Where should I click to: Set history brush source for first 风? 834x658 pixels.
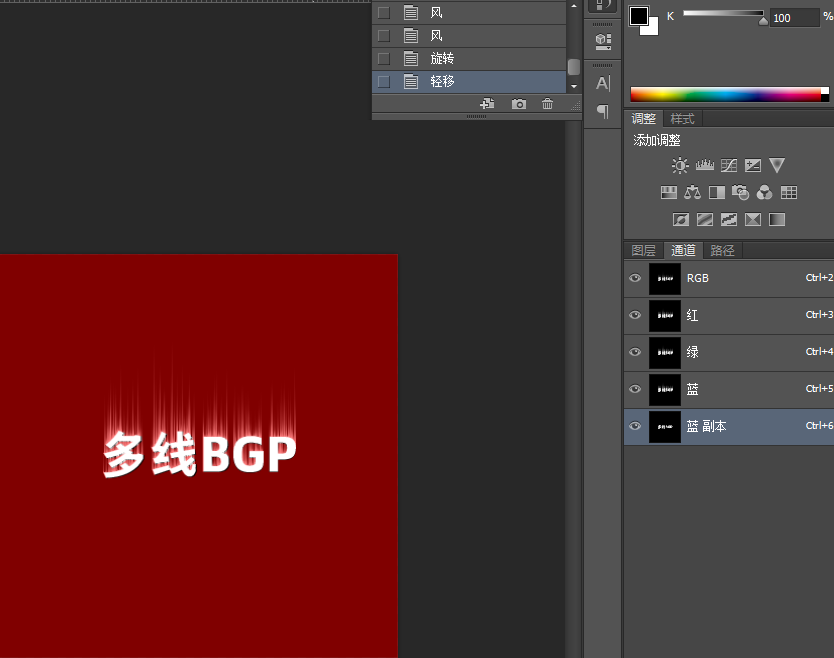[383, 13]
